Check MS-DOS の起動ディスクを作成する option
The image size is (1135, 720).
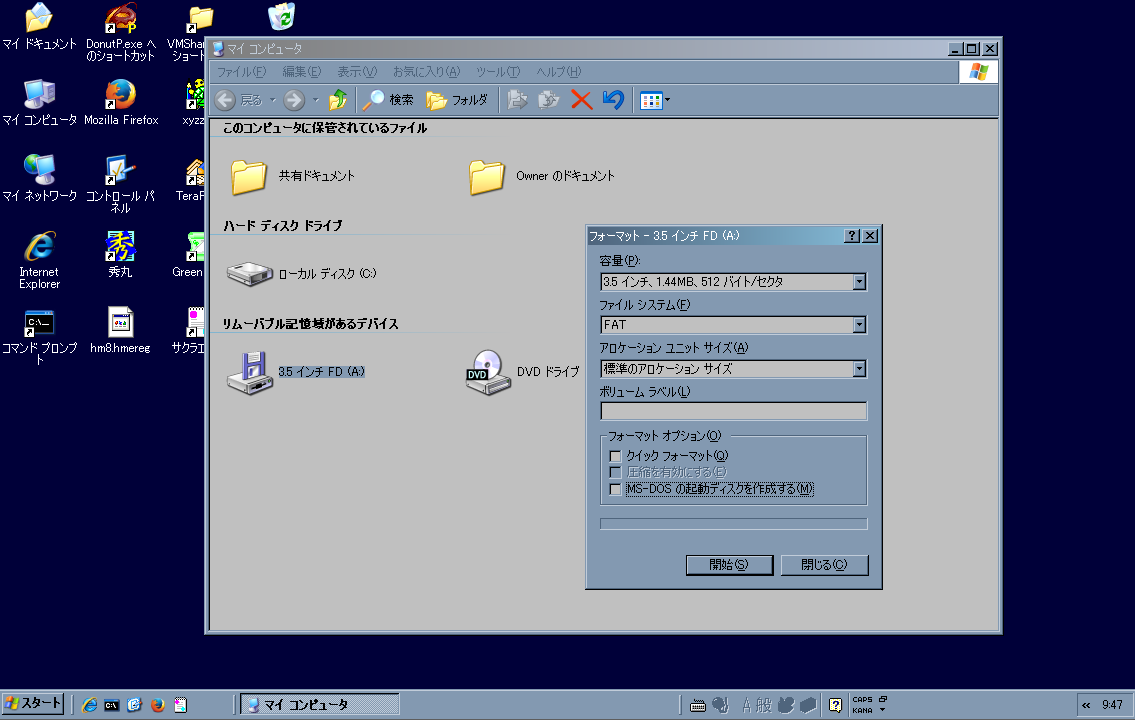tap(615, 489)
